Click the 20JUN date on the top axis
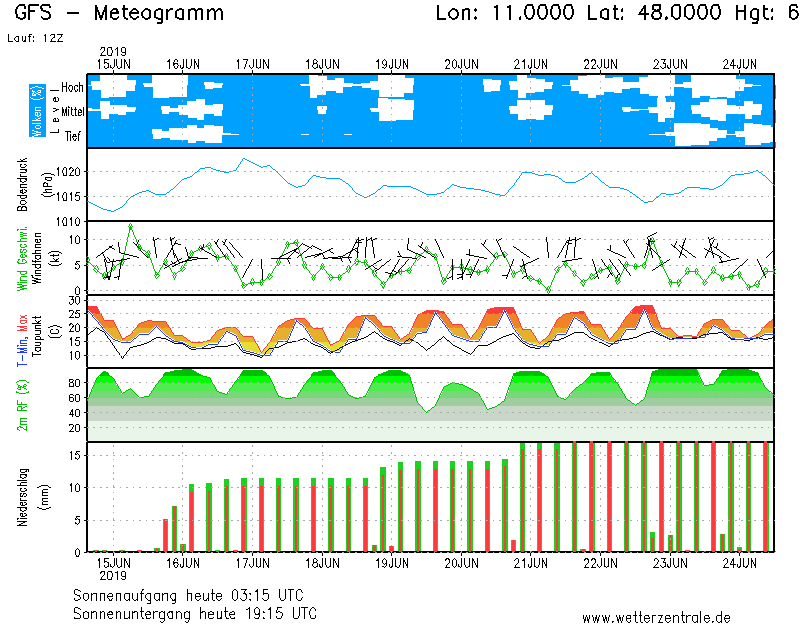The image size is (800, 625). coord(460,64)
